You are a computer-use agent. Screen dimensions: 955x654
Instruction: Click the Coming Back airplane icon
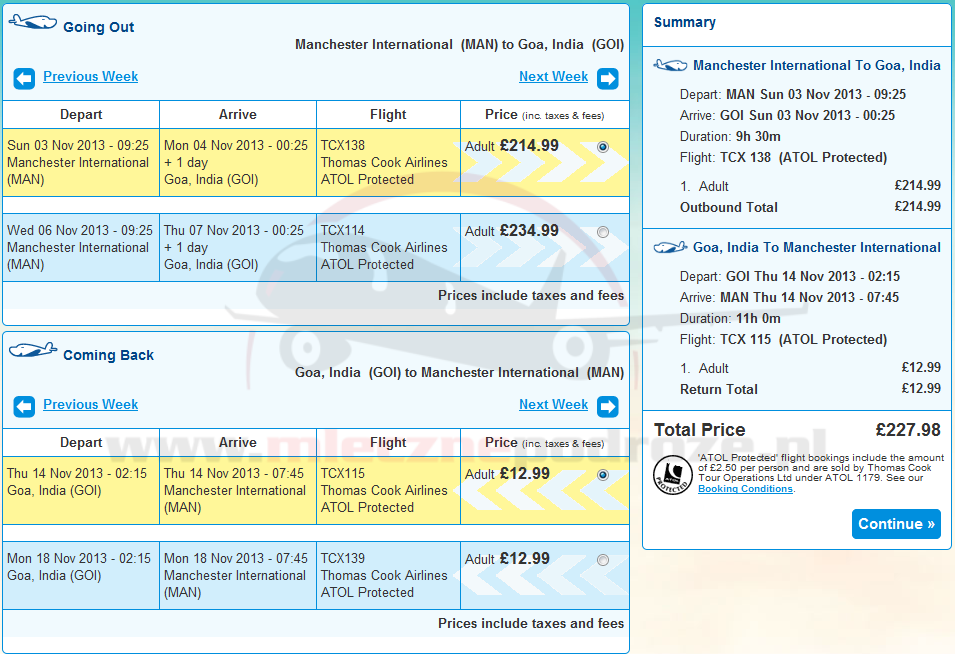click(33, 351)
